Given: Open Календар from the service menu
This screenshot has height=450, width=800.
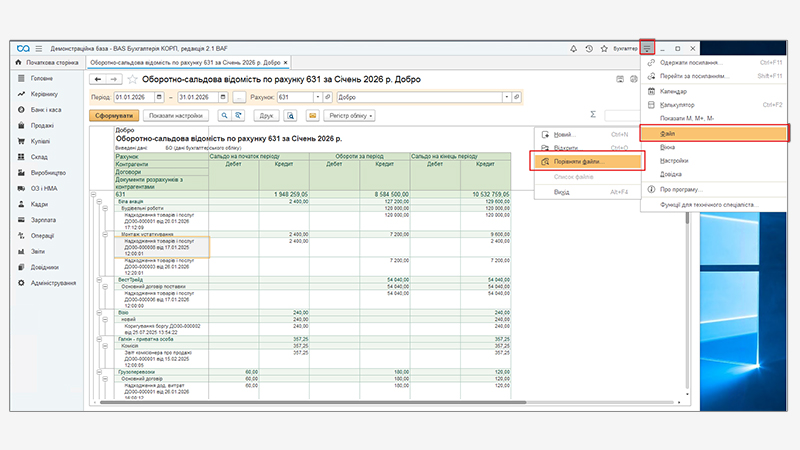Looking at the screenshot, I should (674, 90).
